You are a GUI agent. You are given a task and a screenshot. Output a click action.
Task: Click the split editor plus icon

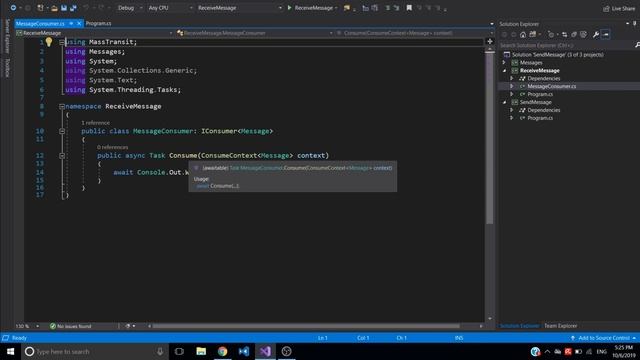(x=490, y=41)
